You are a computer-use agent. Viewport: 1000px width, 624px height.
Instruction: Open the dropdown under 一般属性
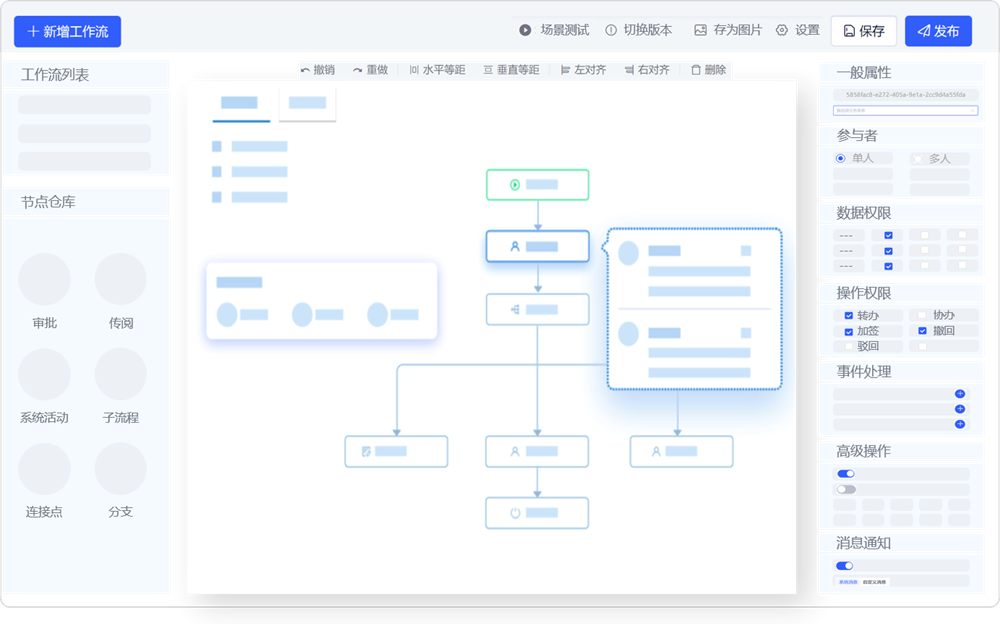905,110
